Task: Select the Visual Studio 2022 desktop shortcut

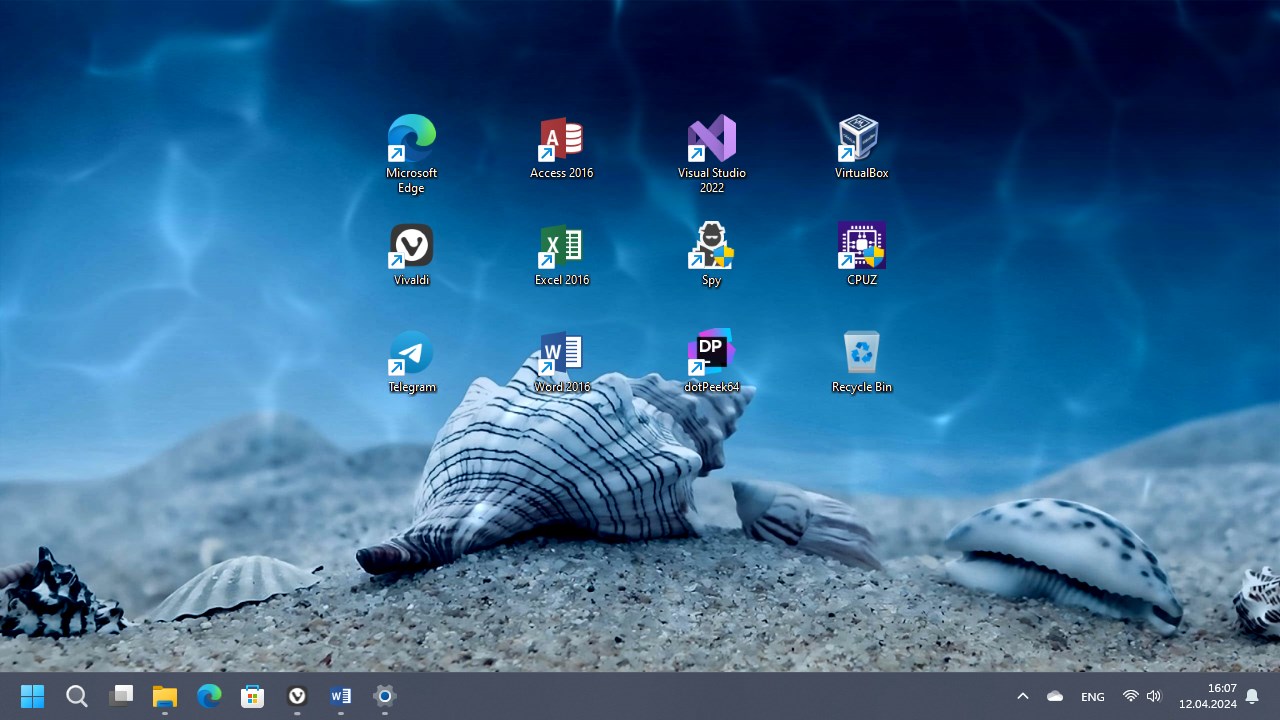Action: [711, 154]
